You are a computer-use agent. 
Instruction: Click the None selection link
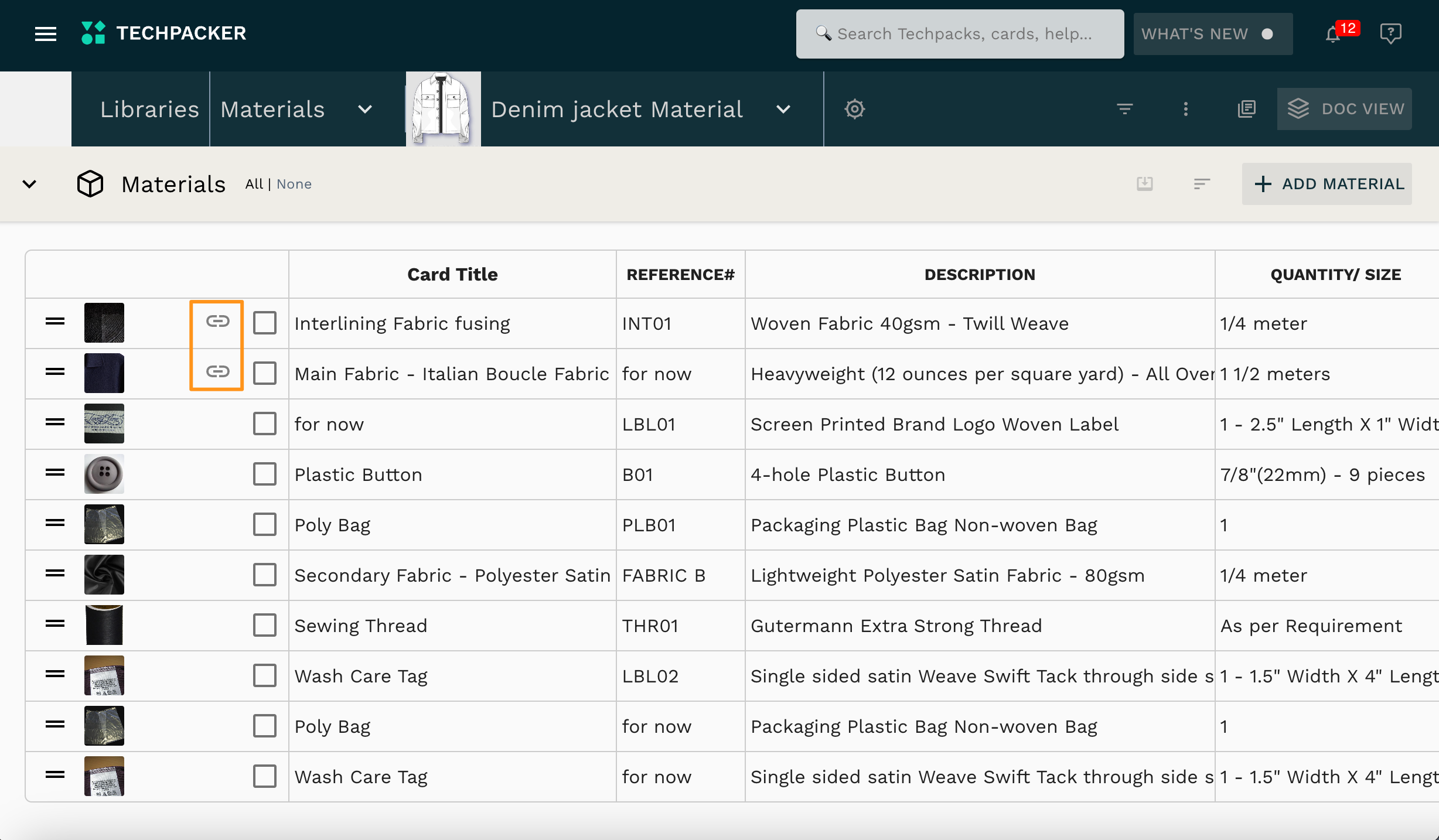[294, 185]
